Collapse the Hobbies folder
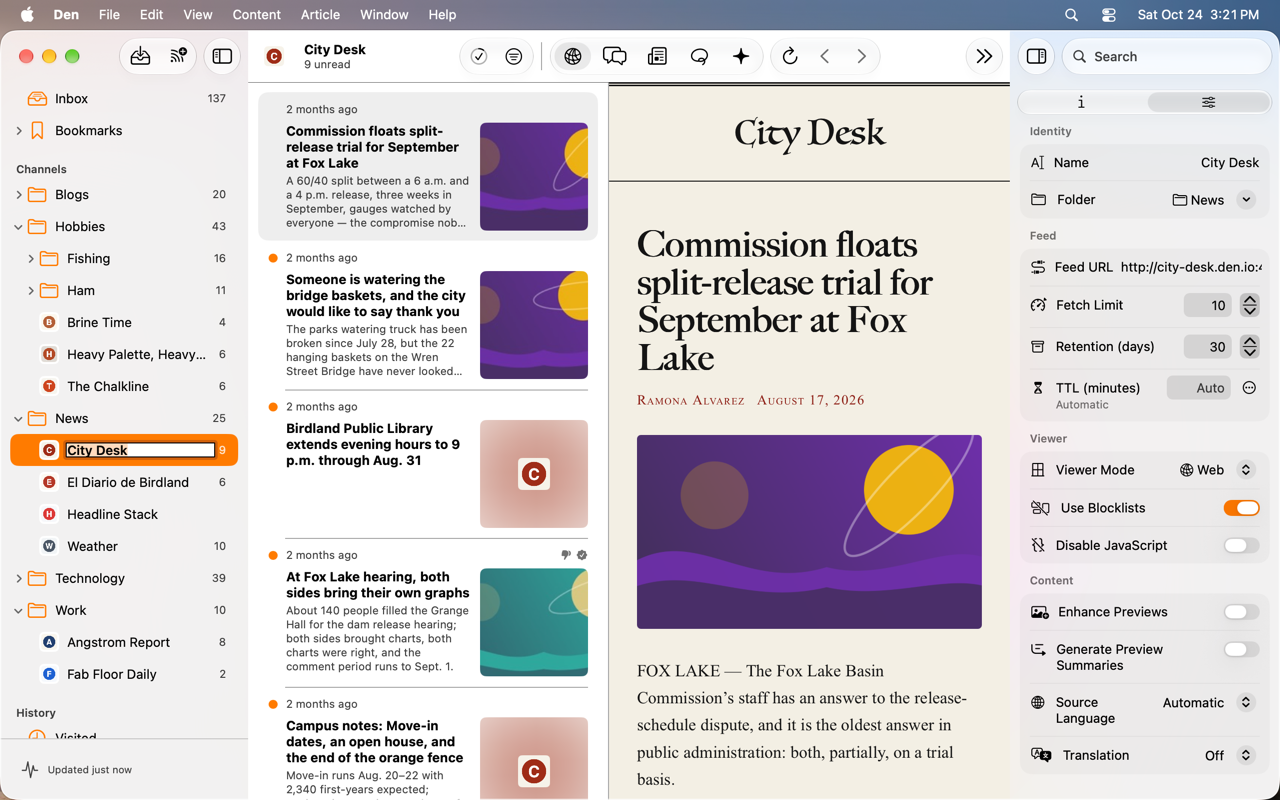The width and height of the screenshot is (1280, 800). click(19, 227)
